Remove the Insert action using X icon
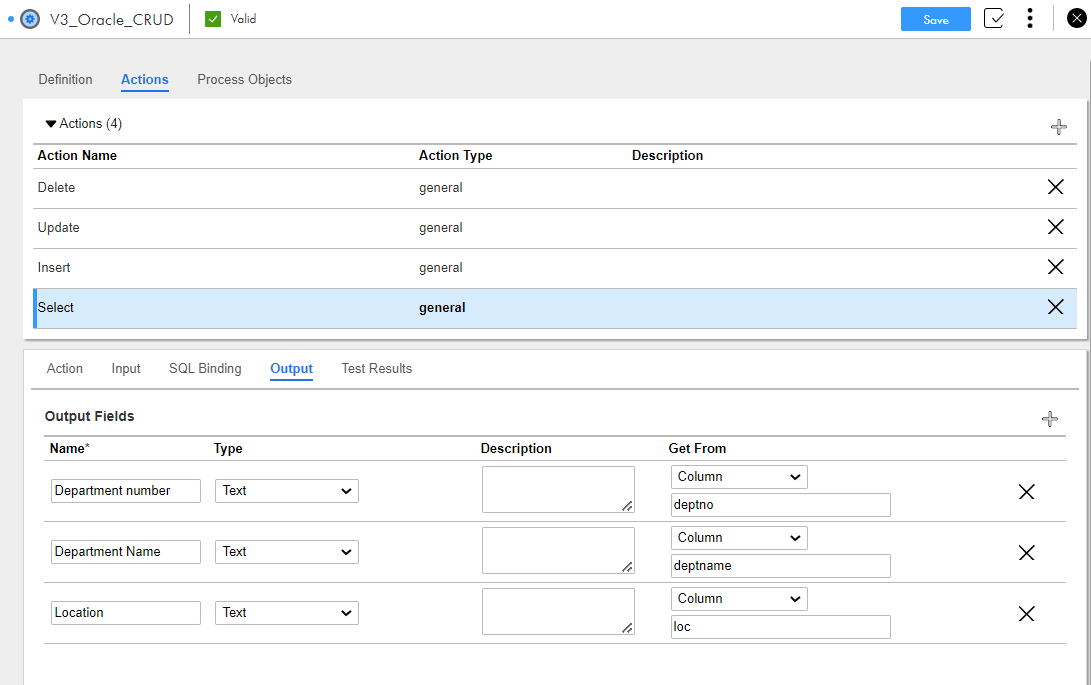The width and height of the screenshot is (1091, 685). pos(1055,267)
